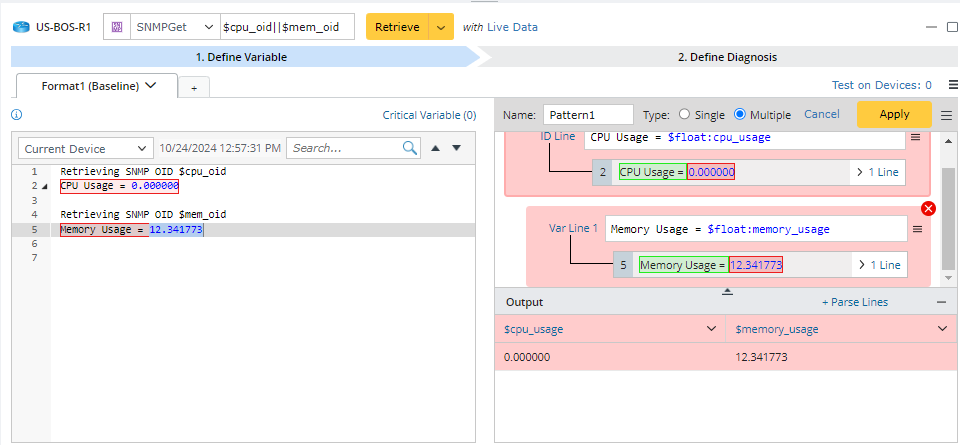
Task: Click the search magnifier icon
Action: click(x=410, y=148)
